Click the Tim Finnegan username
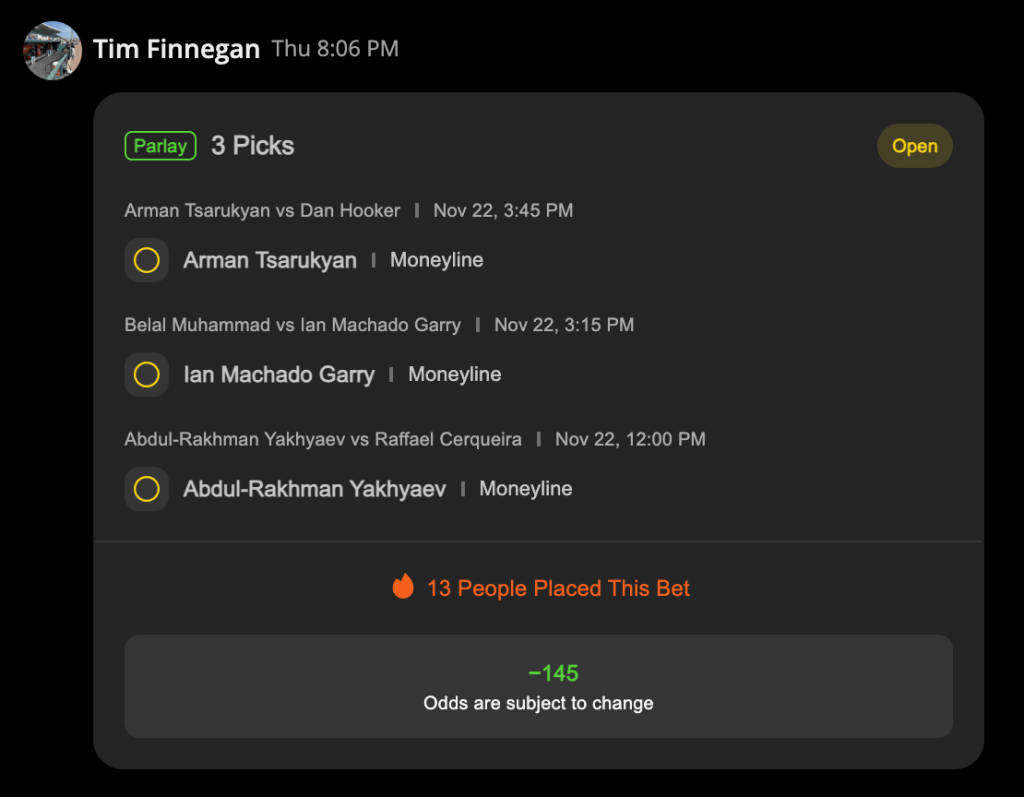This screenshot has width=1024, height=797. click(x=176, y=49)
